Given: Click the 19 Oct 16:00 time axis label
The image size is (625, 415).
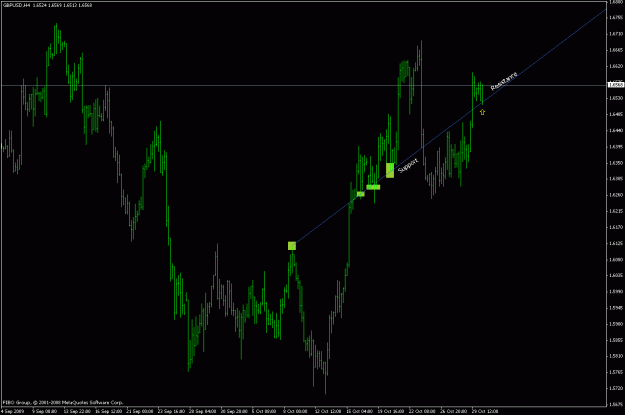Looking at the screenshot, I should [x=391, y=411].
